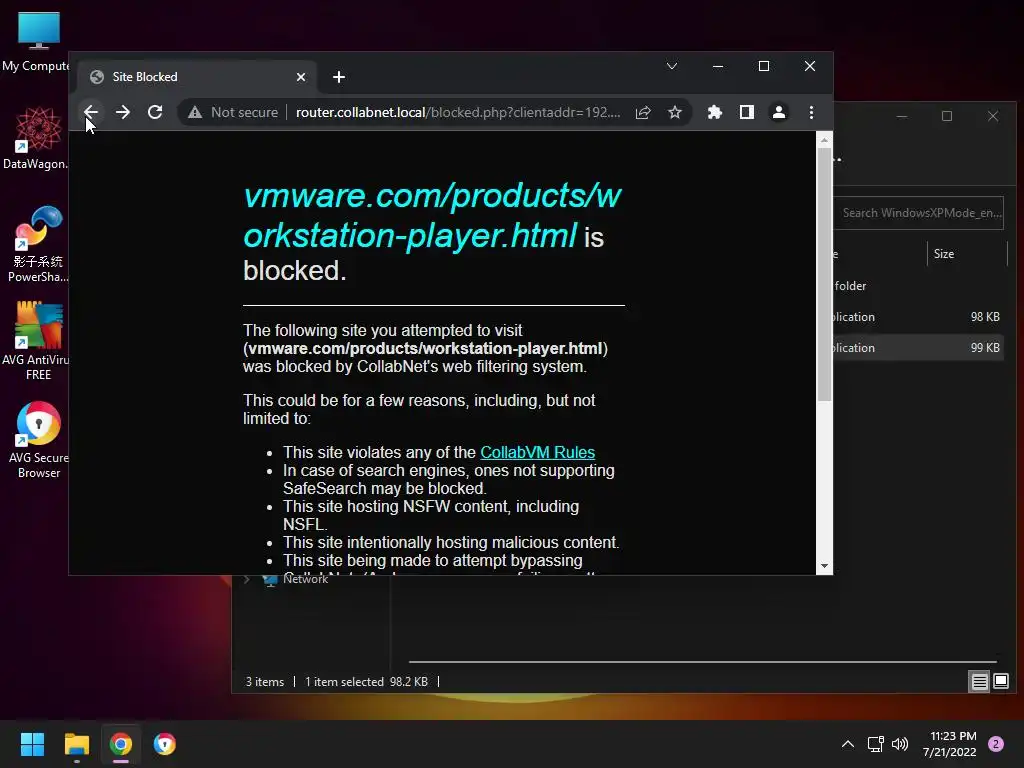
Task: Launch AVG Secure Browser desktop shortcut
Action: (x=39, y=440)
